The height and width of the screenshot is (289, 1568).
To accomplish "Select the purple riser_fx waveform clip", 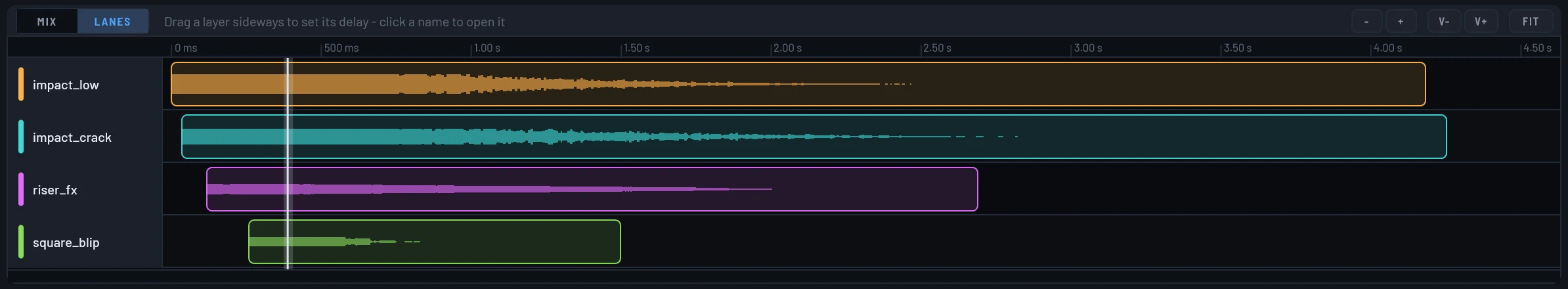I will point(592,189).
